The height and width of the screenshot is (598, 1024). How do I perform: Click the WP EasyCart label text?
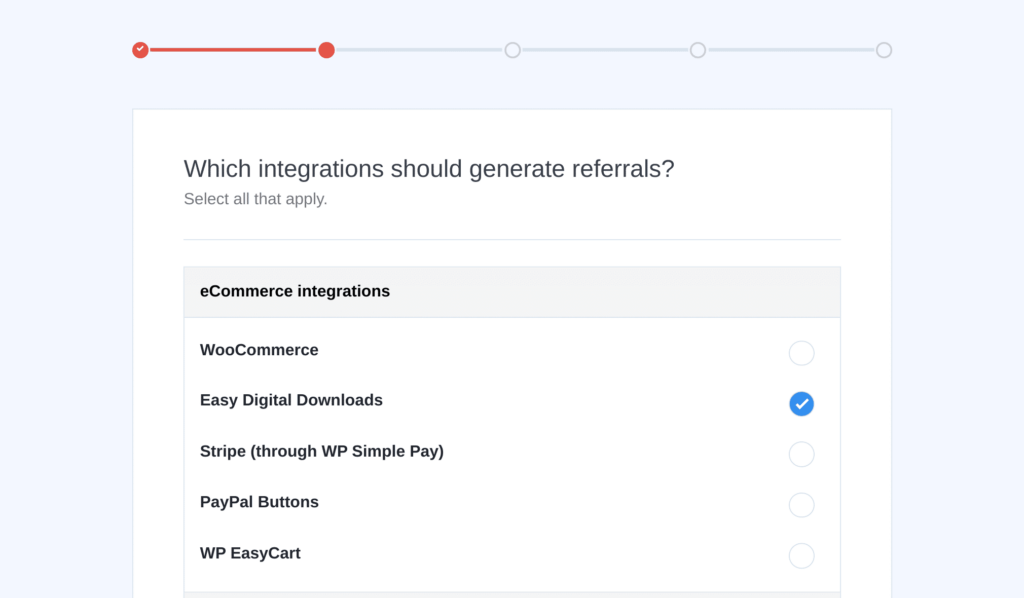point(250,553)
